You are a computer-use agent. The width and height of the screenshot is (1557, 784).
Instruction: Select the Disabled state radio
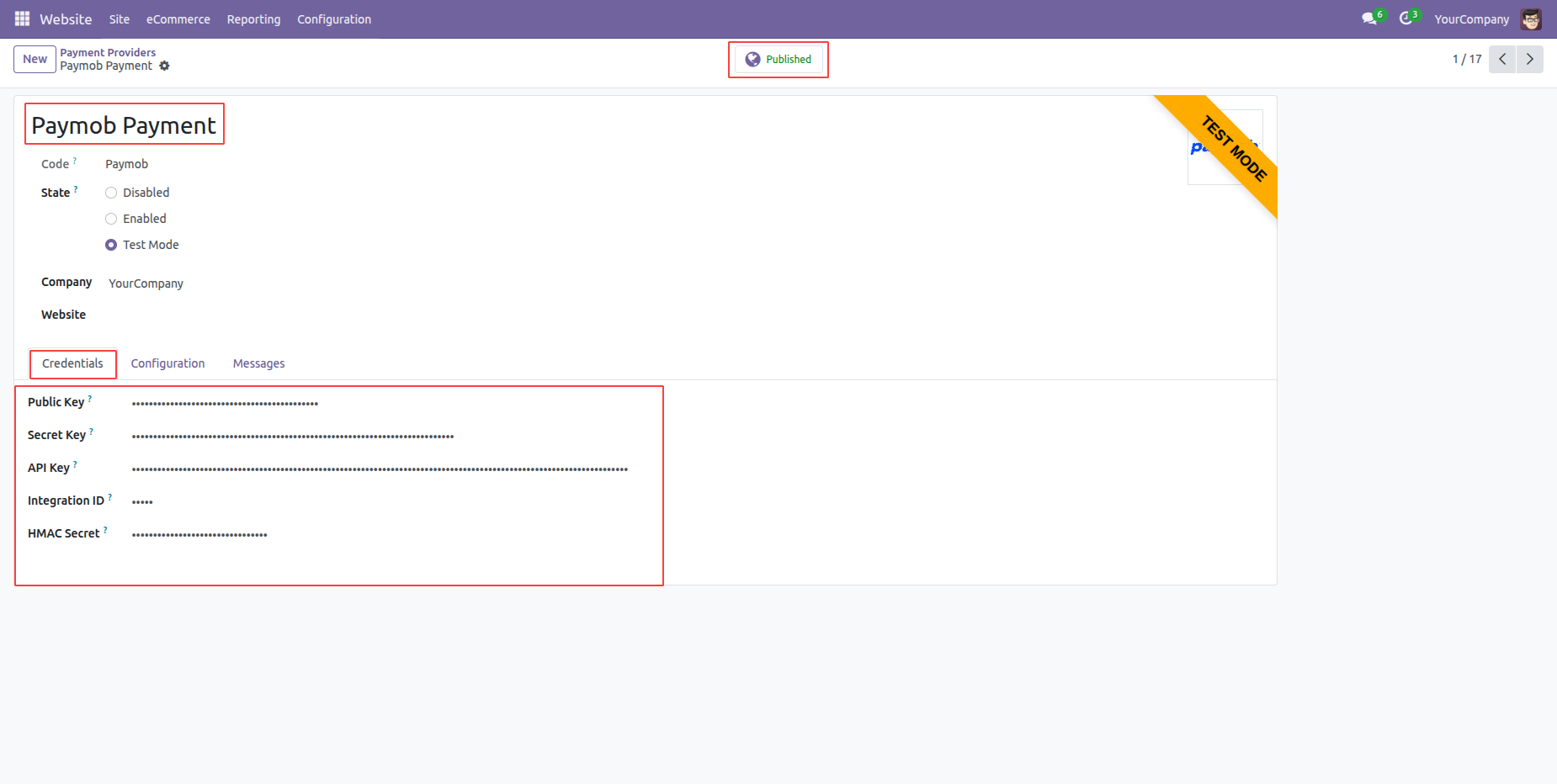111,193
